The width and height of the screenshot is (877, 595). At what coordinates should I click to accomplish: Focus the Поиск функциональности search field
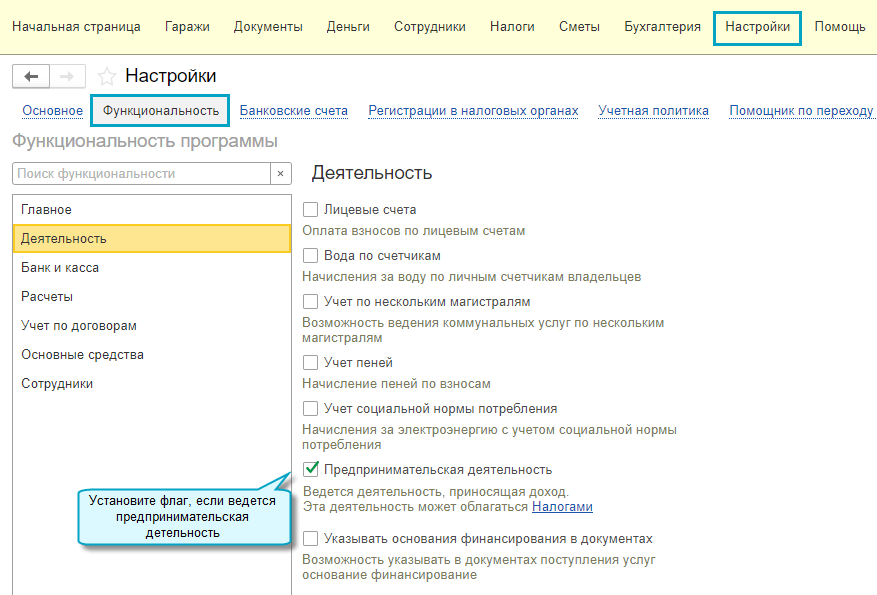click(142, 174)
